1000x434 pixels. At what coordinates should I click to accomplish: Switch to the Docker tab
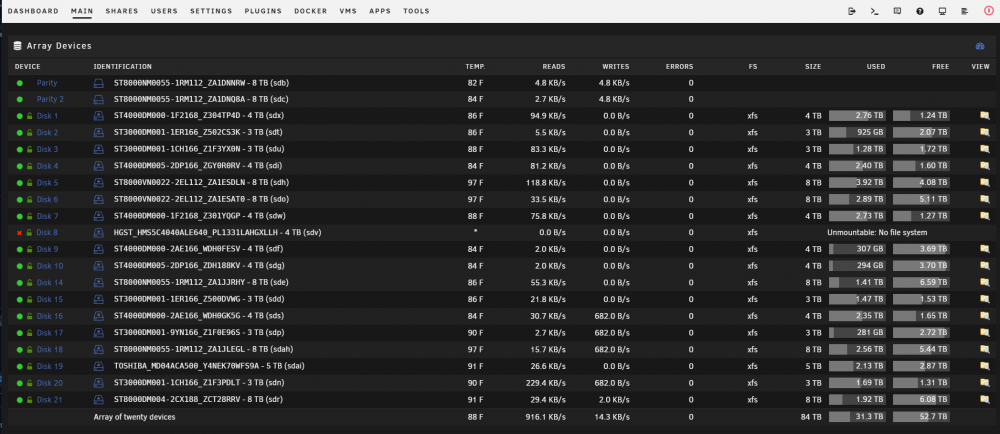[311, 11]
